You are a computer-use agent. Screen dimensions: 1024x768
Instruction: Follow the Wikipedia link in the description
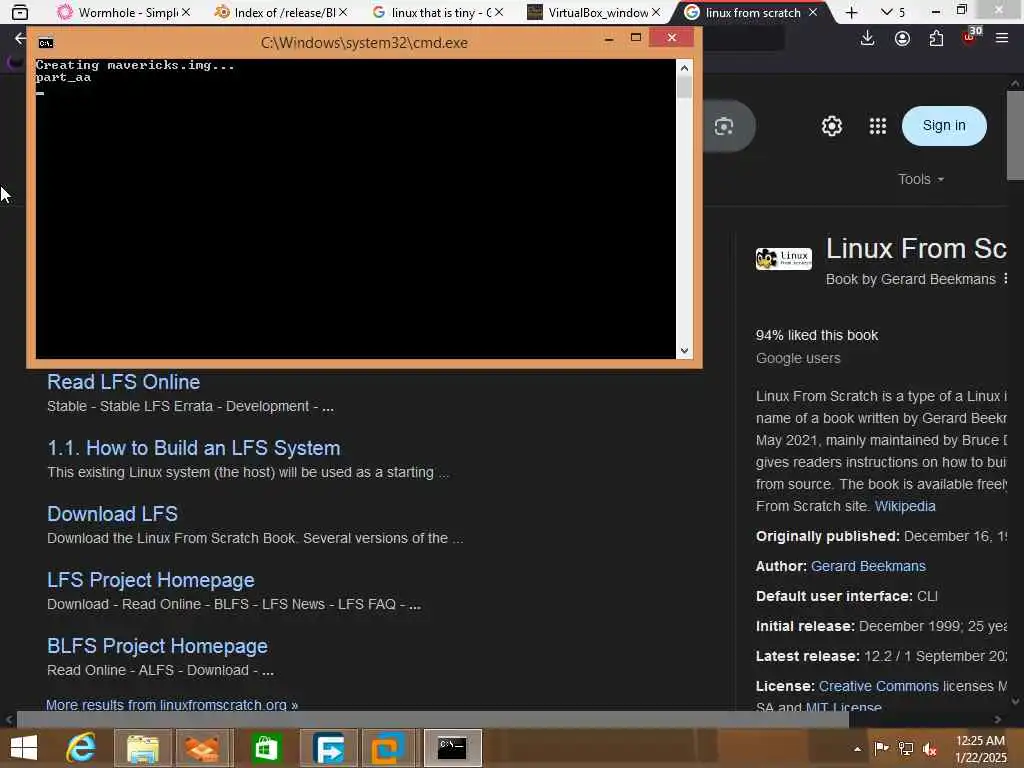tap(904, 506)
